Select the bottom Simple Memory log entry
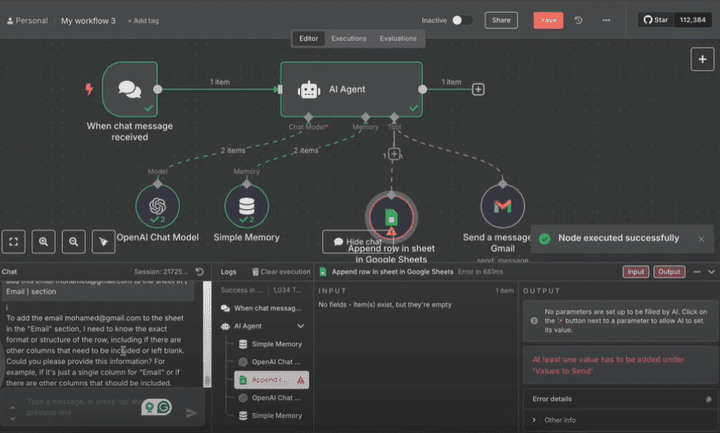 click(271, 416)
